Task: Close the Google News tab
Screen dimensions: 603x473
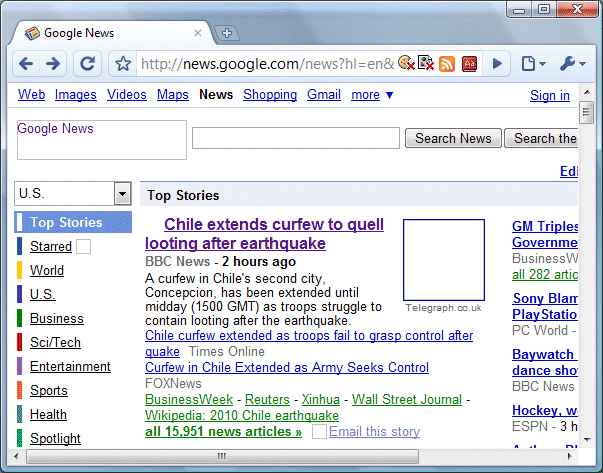Action: pyautogui.click(x=198, y=33)
